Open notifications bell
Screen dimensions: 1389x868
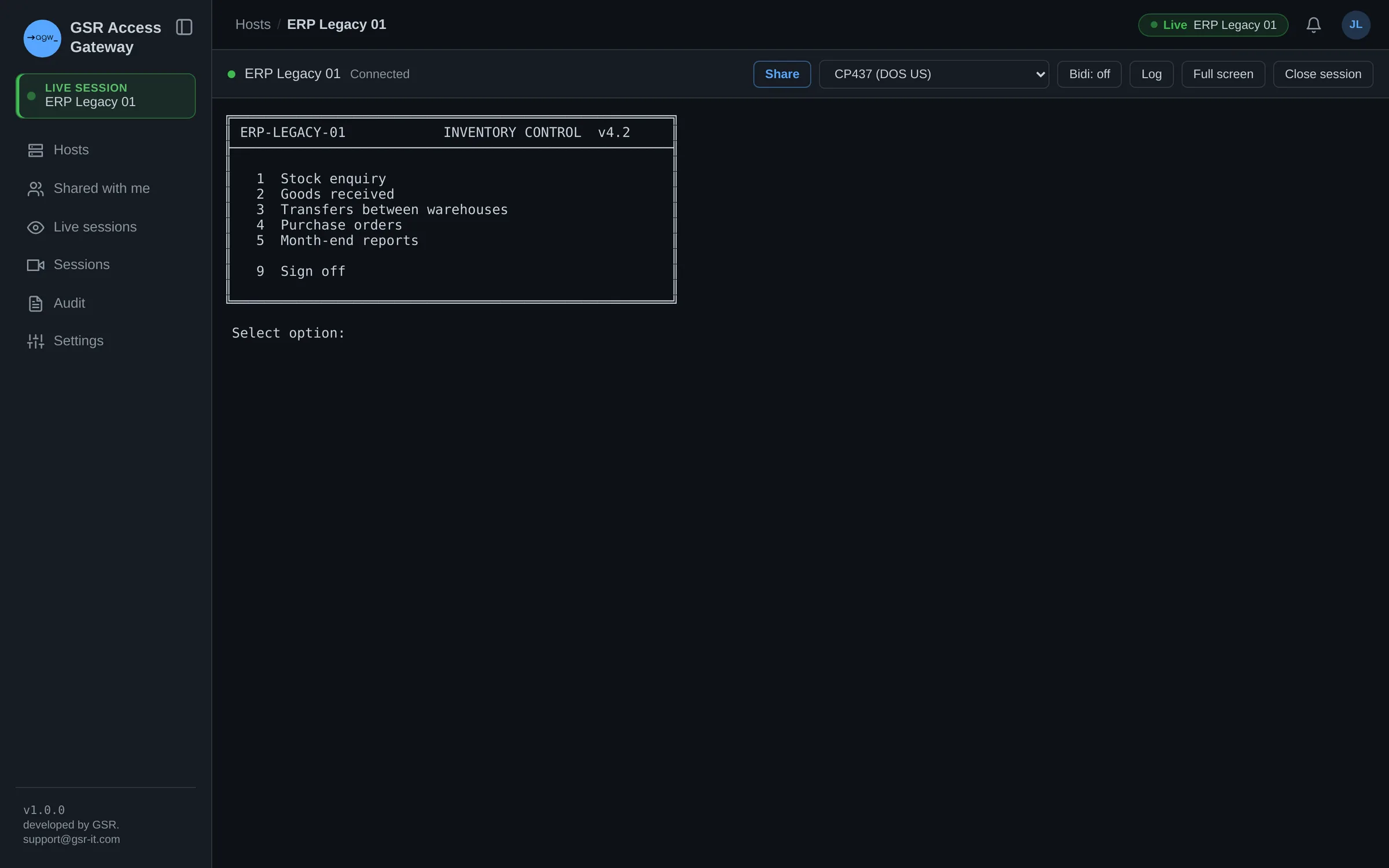click(1314, 25)
